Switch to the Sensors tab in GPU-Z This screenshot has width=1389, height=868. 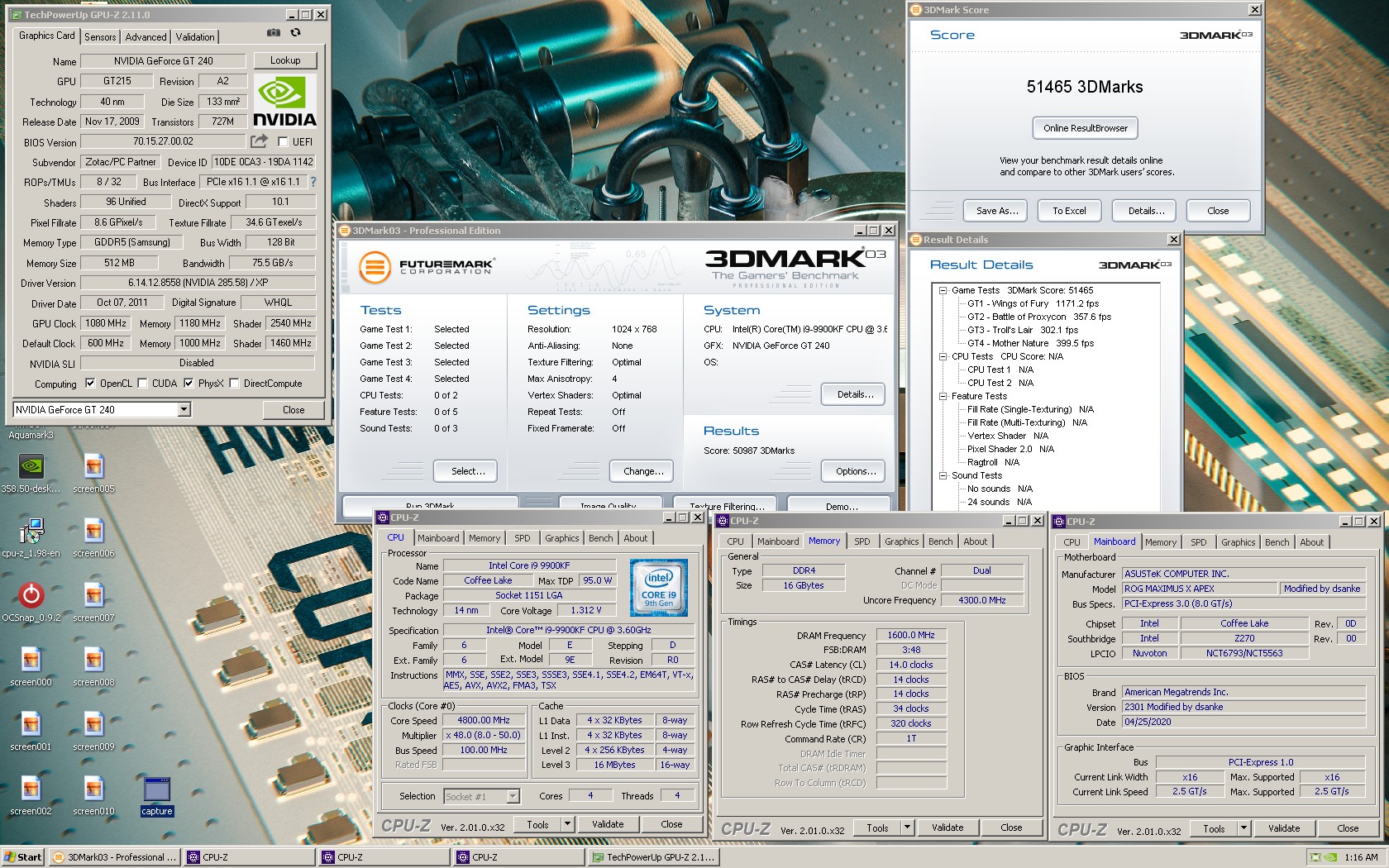tap(100, 37)
